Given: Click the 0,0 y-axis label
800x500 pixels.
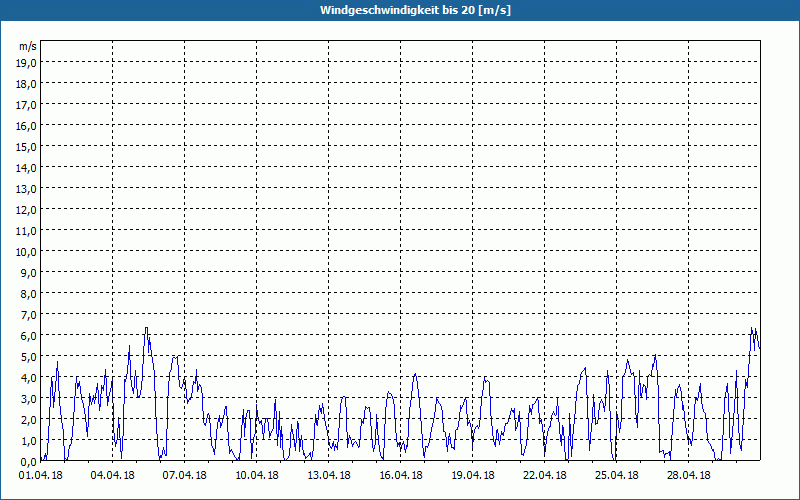Looking at the screenshot, I should point(28,461).
